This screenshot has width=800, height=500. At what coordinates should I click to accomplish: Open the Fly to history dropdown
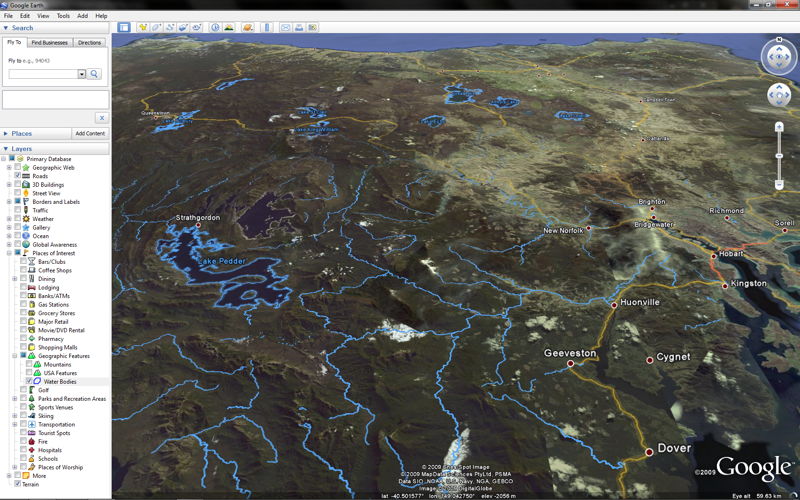click(82, 74)
